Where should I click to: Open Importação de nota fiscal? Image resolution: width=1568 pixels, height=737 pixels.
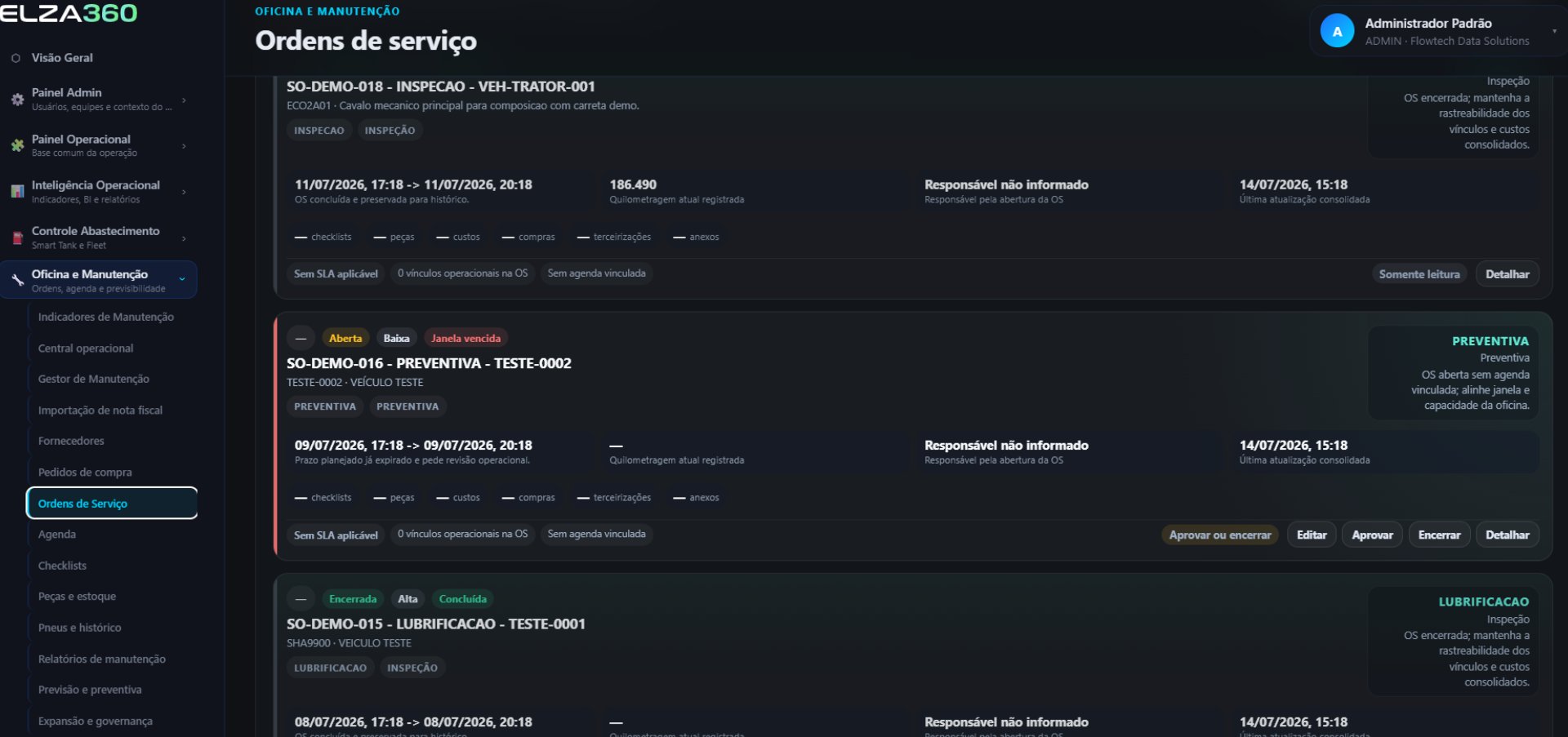100,410
